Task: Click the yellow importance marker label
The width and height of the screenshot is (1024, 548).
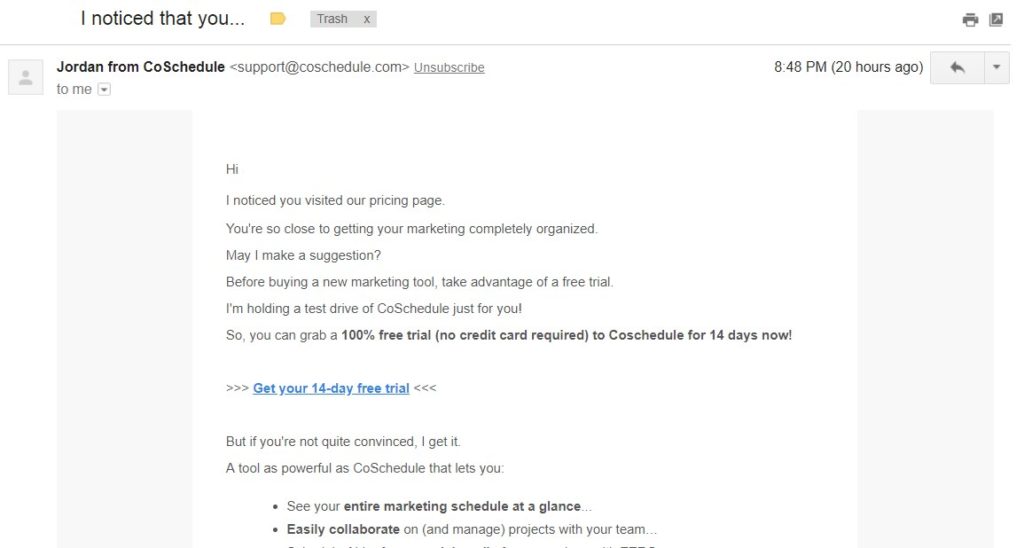Action: click(x=278, y=19)
